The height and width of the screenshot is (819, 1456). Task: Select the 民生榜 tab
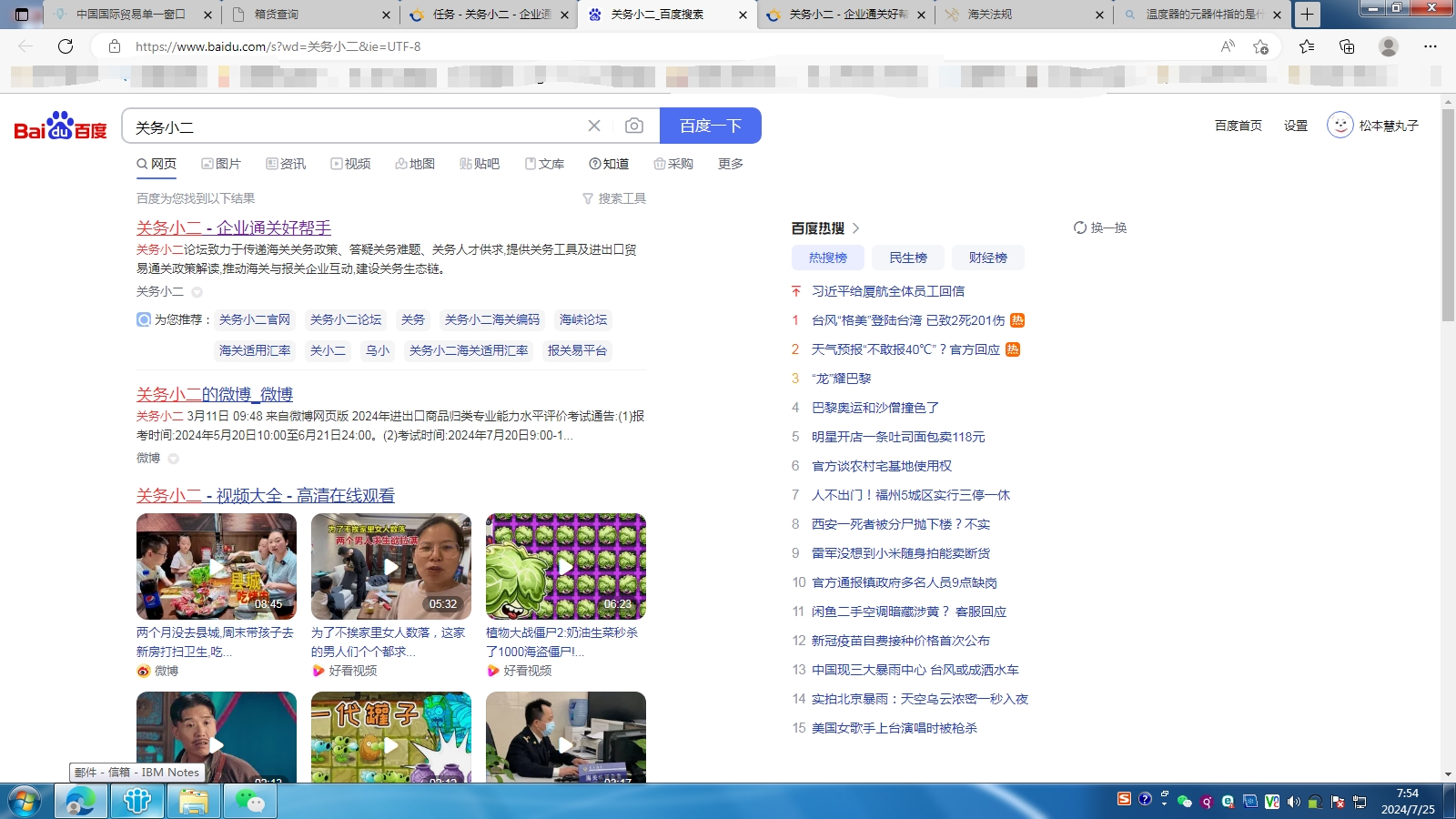point(907,258)
